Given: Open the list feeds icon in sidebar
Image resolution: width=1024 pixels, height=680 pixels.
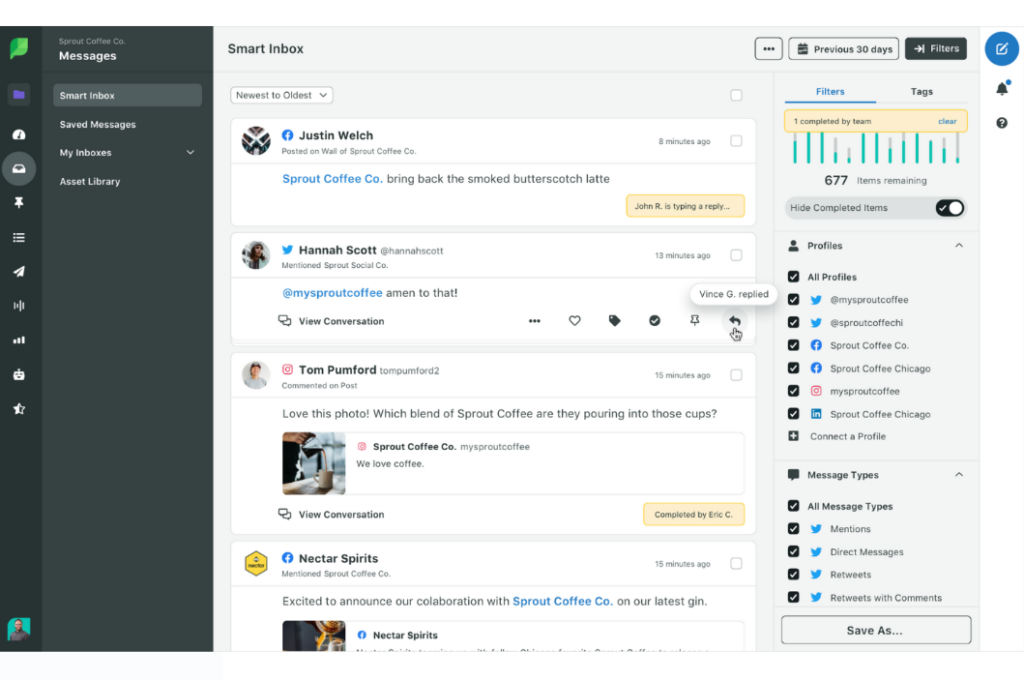Looking at the screenshot, I should (x=19, y=237).
